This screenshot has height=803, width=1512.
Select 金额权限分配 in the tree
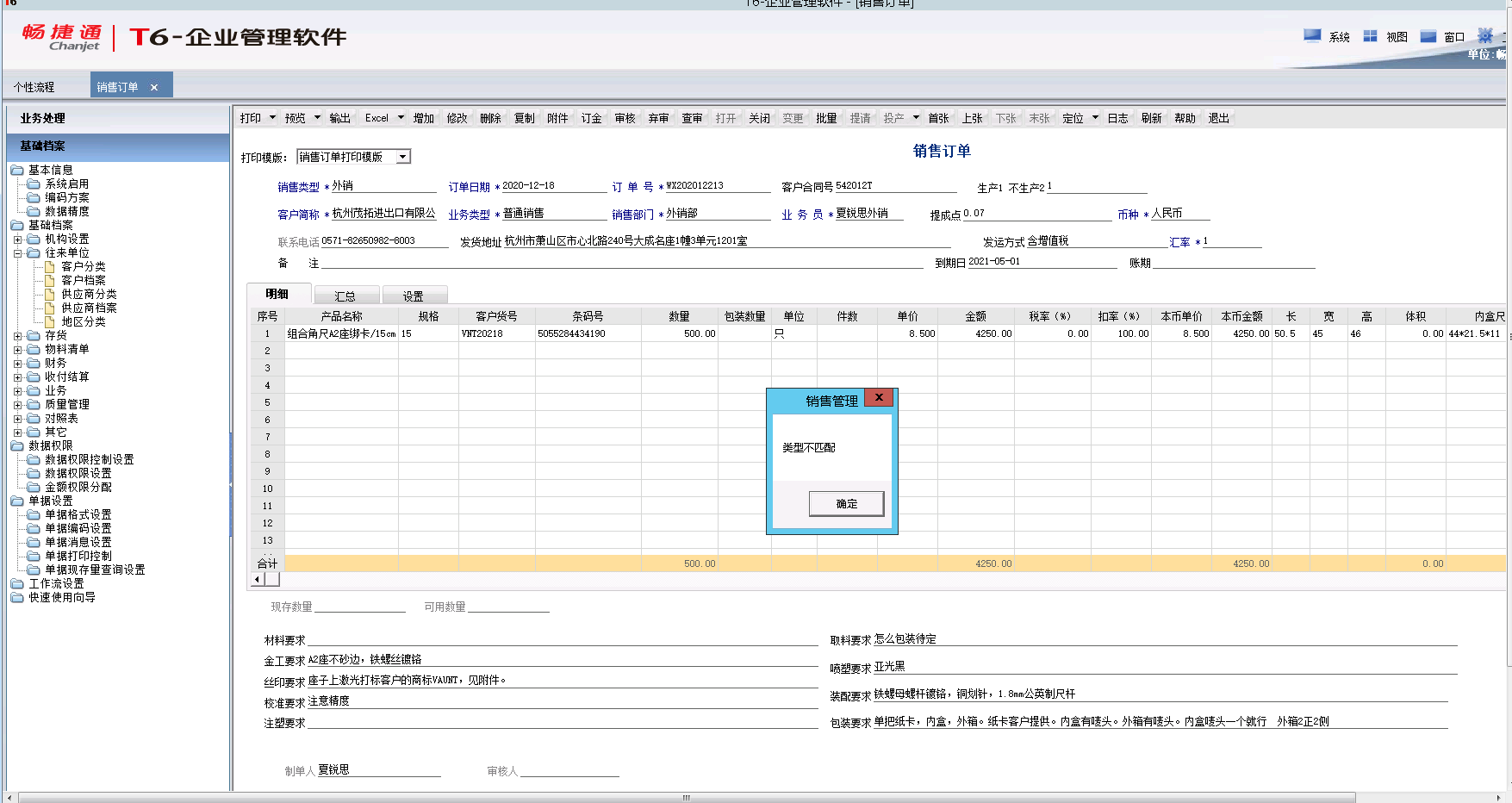pos(78,487)
